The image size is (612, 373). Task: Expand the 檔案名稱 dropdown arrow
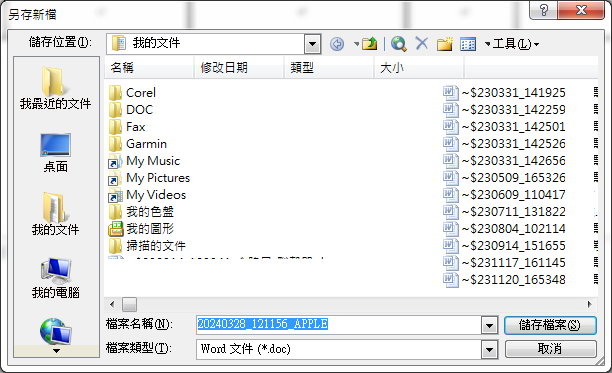[x=489, y=325]
